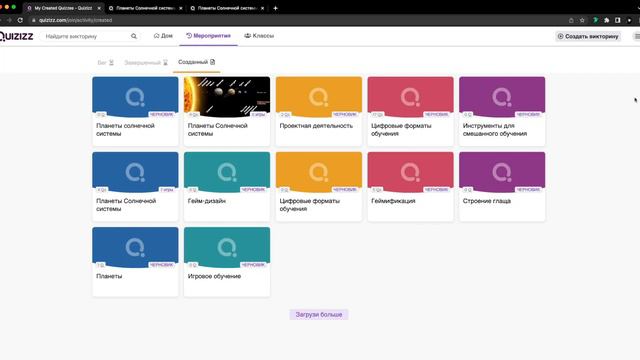
Task: Click the browser forward arrow
Action: (x=9, y=20)
